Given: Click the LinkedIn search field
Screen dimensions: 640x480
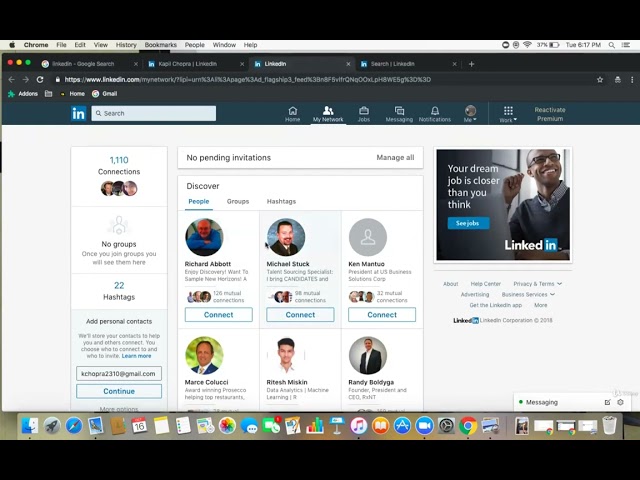Looking at the screenshot, I should click(153, 113).
